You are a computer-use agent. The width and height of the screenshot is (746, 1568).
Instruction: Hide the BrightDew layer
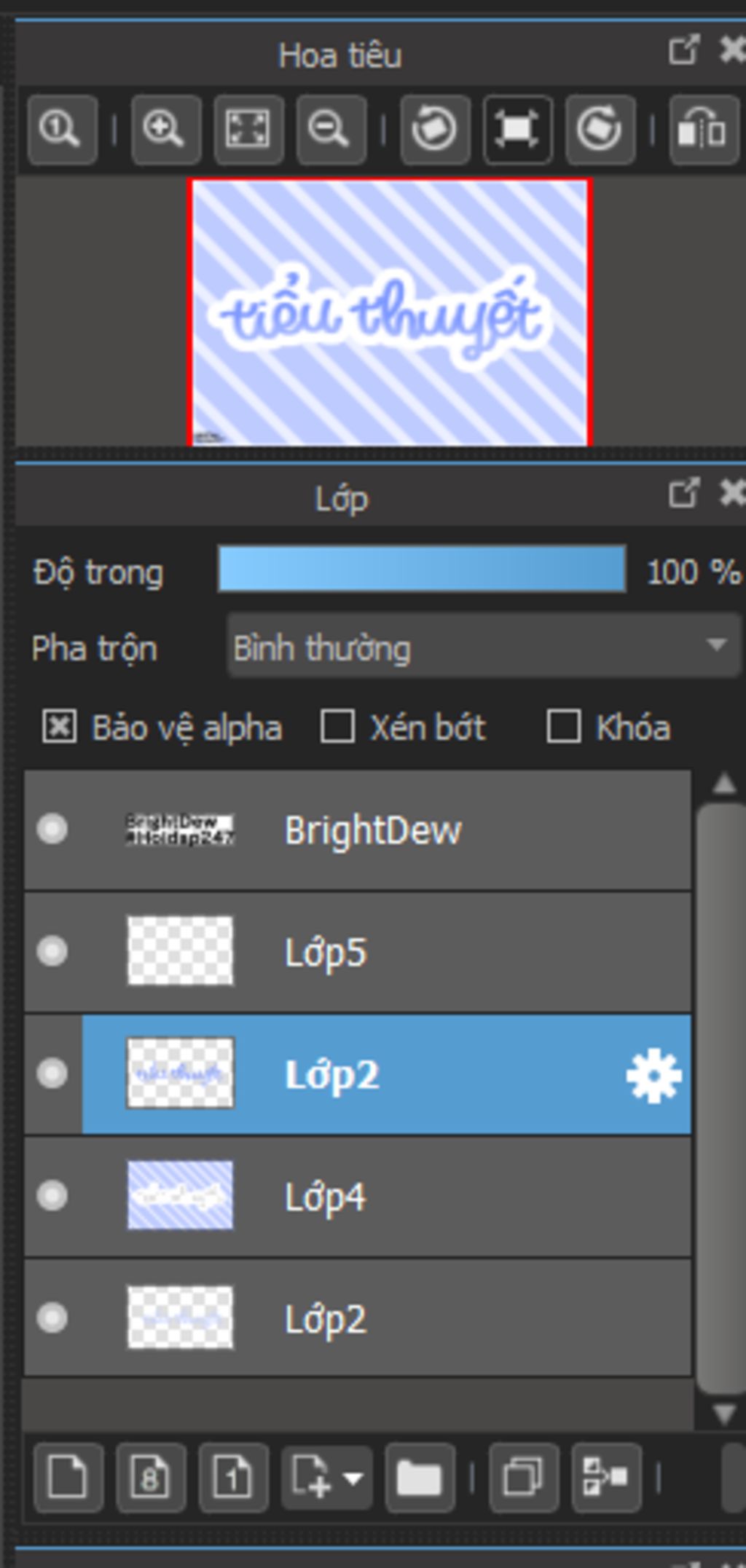coord(52,829)
